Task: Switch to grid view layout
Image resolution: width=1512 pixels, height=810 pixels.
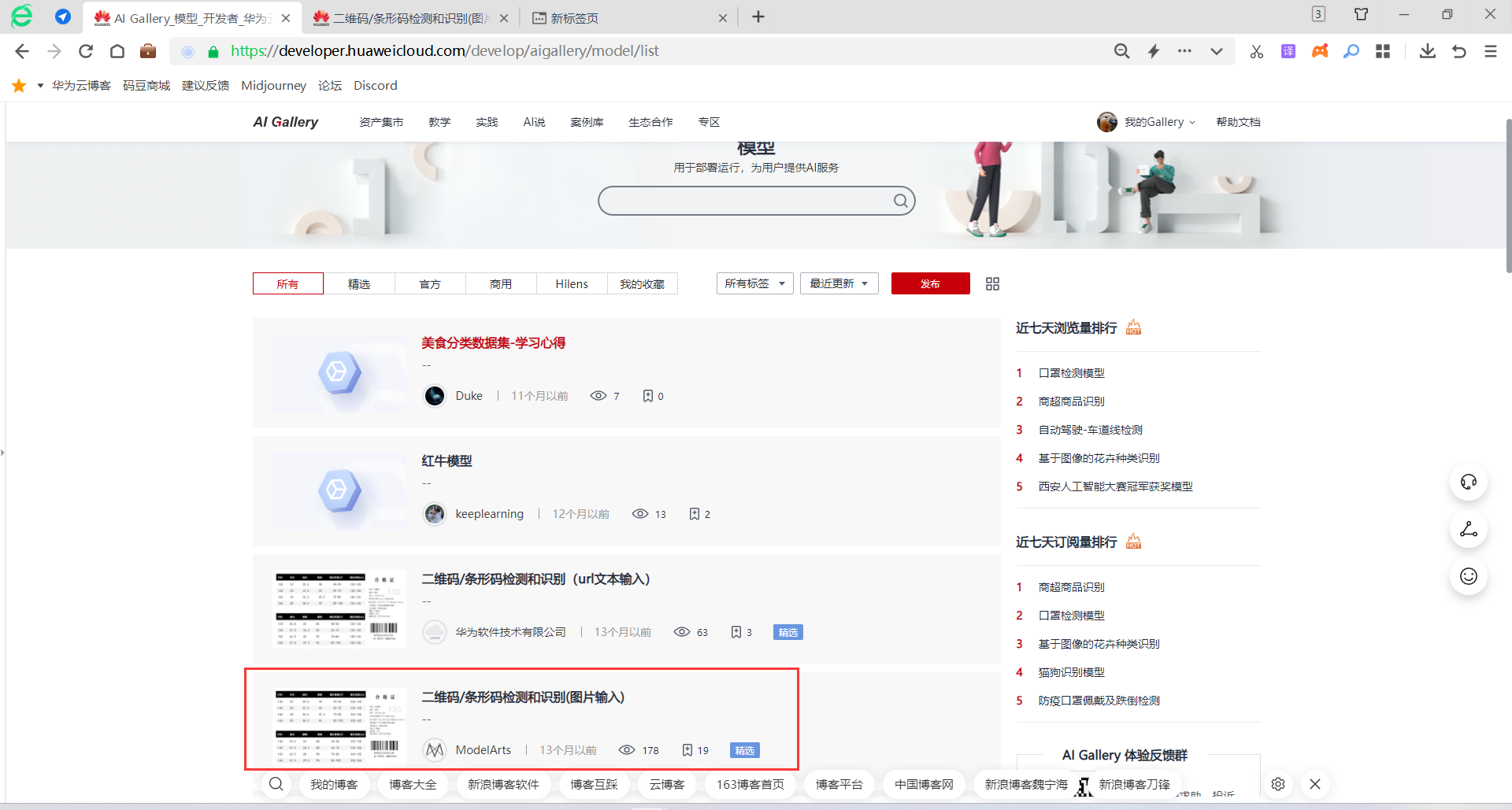Action: click(x=992, y=283)
